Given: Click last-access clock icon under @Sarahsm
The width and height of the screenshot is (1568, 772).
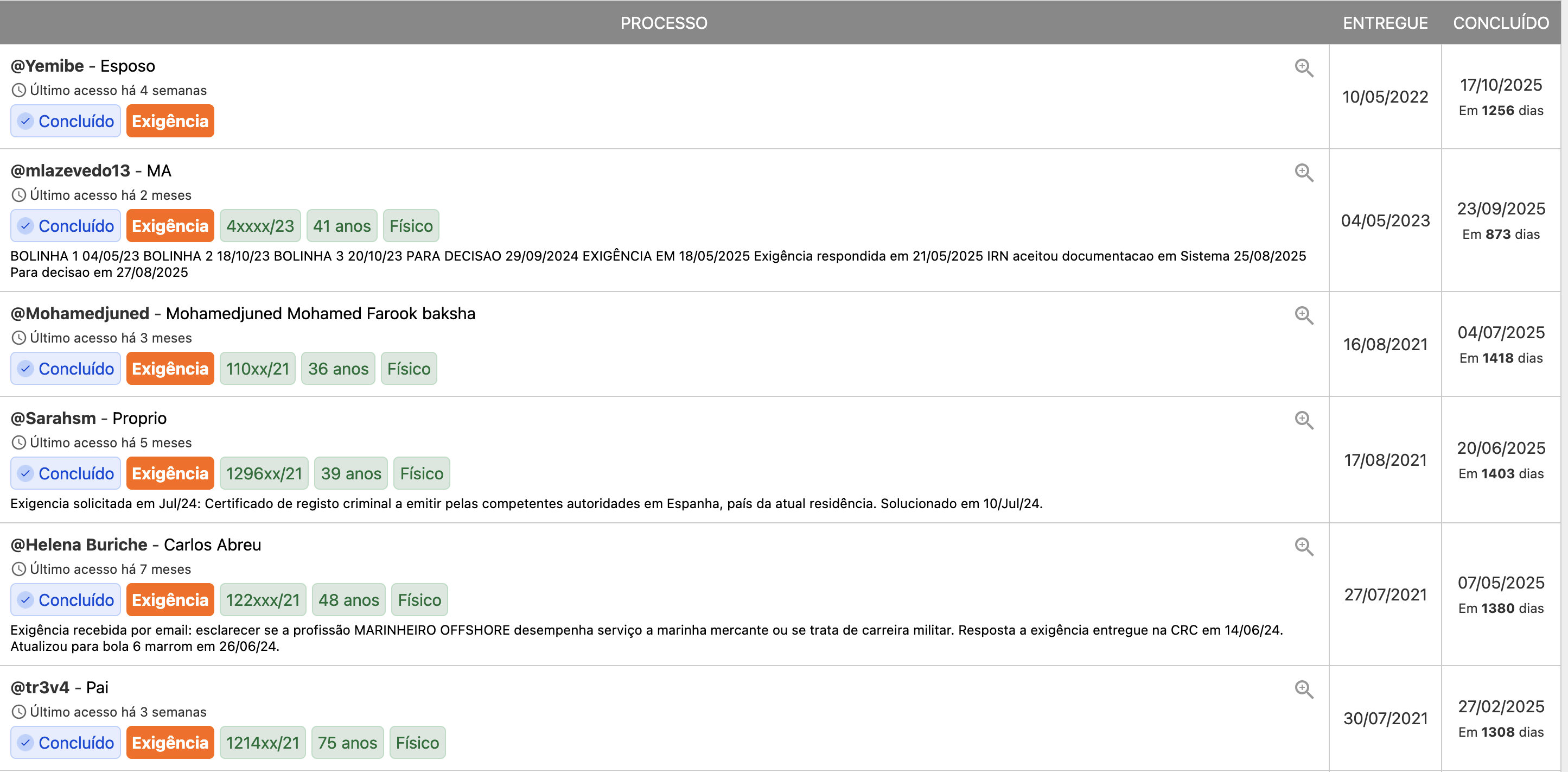Looking at the screenshot, I should coord(19,443).
